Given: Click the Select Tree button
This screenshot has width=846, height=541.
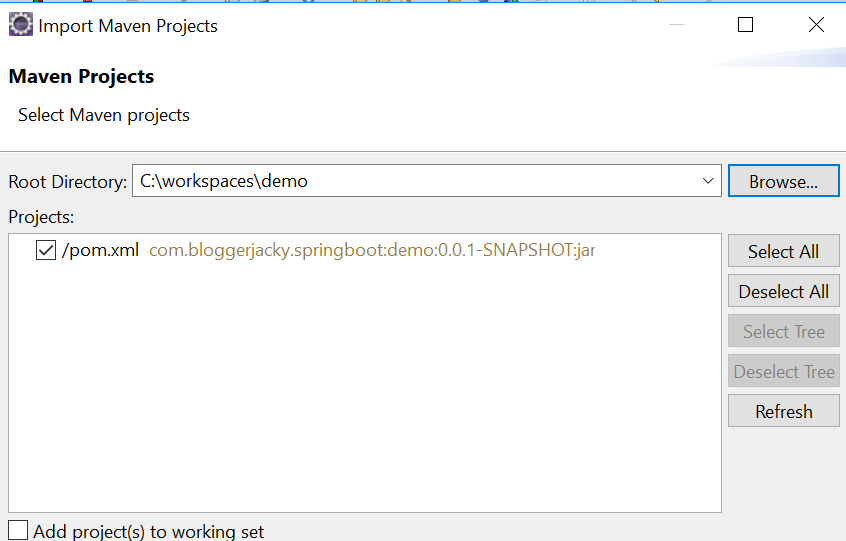Looking at the screenshot, I should [x=783, y=332].
